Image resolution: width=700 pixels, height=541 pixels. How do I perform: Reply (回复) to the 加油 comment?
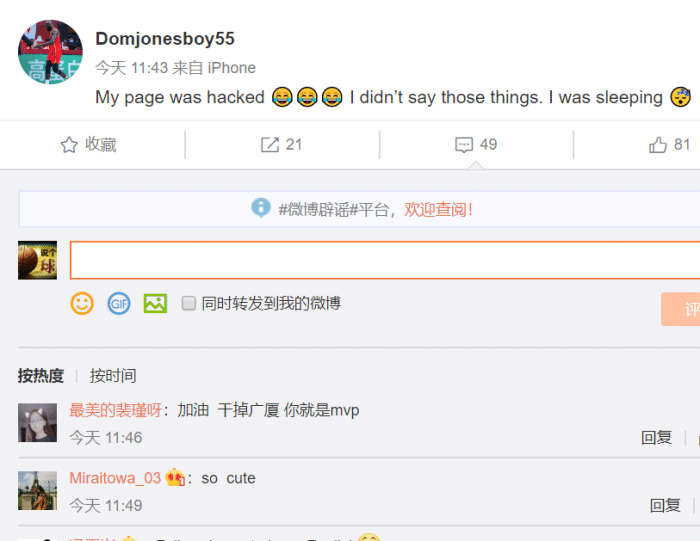(x=656, y=437)
